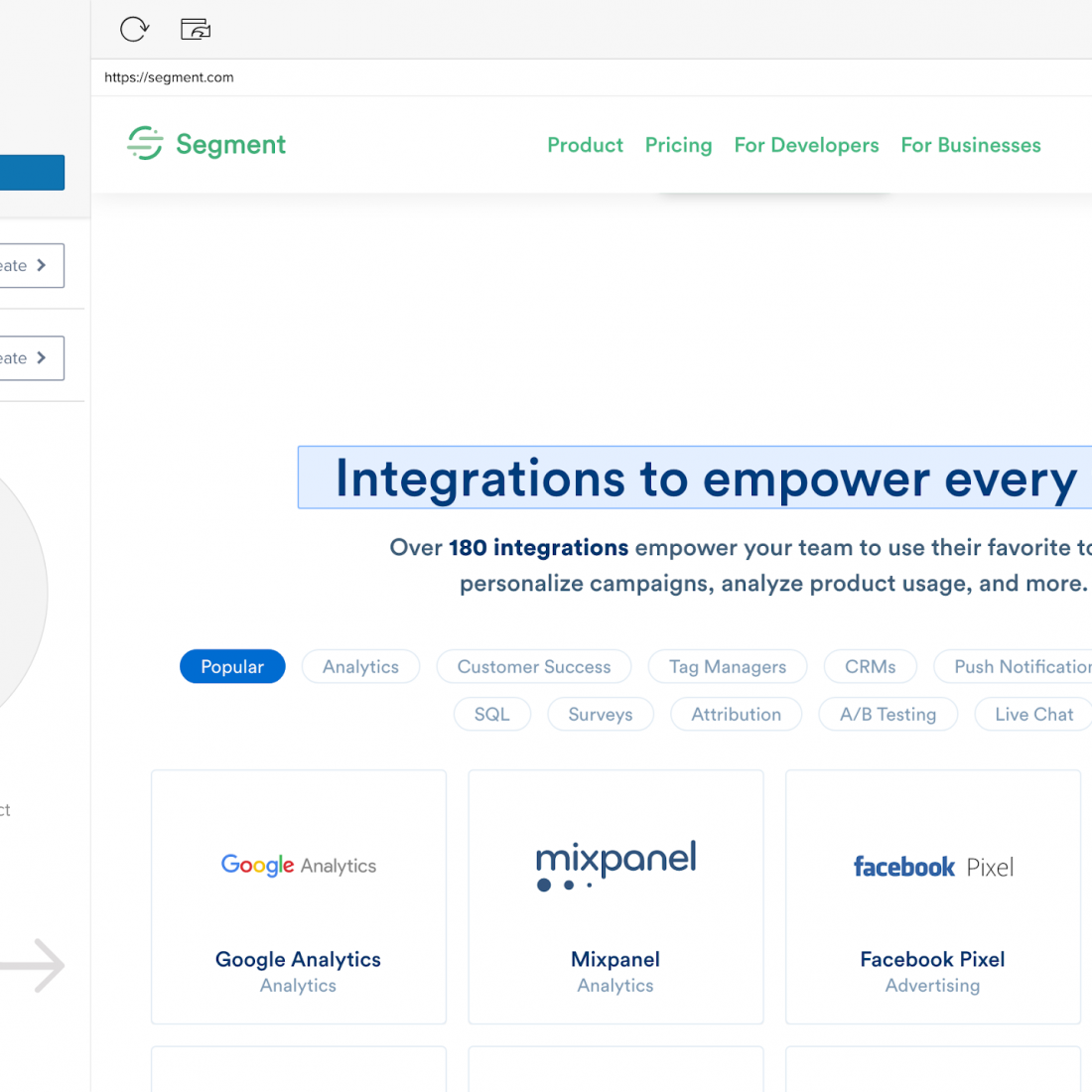Click the mixpanel logo with three dots
Viewport: 1092px width, 1092px height.
click(615, 865)
